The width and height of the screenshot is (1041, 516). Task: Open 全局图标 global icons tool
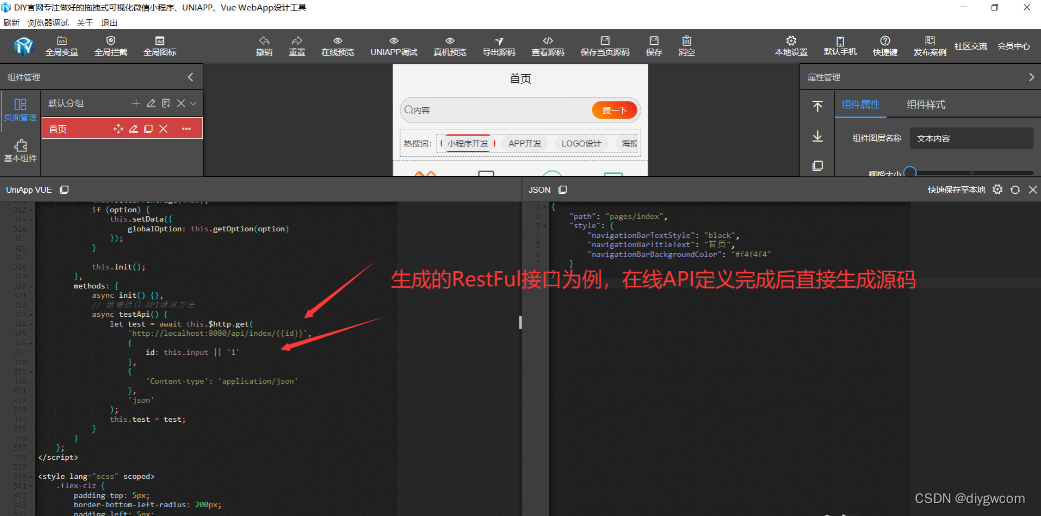pyautogui.click(x=160, y=46)
